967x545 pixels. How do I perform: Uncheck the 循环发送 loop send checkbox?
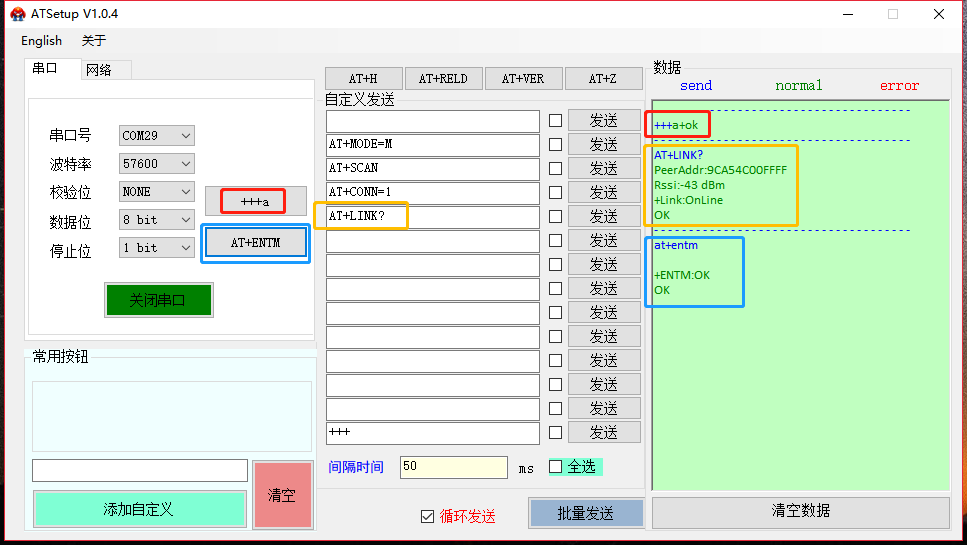pos(428,516)
